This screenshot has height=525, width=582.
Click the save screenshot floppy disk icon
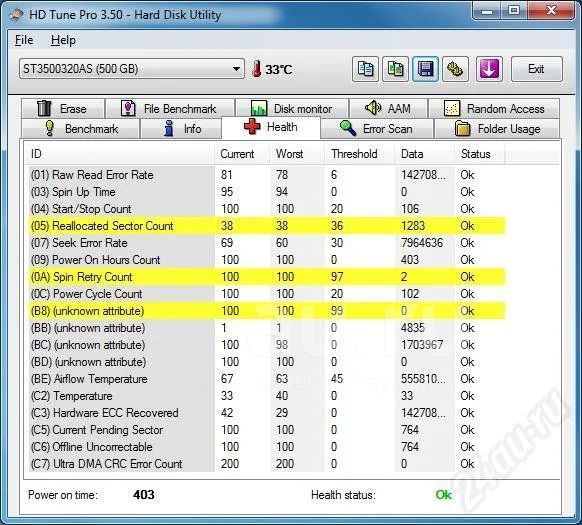pos(425,69)
